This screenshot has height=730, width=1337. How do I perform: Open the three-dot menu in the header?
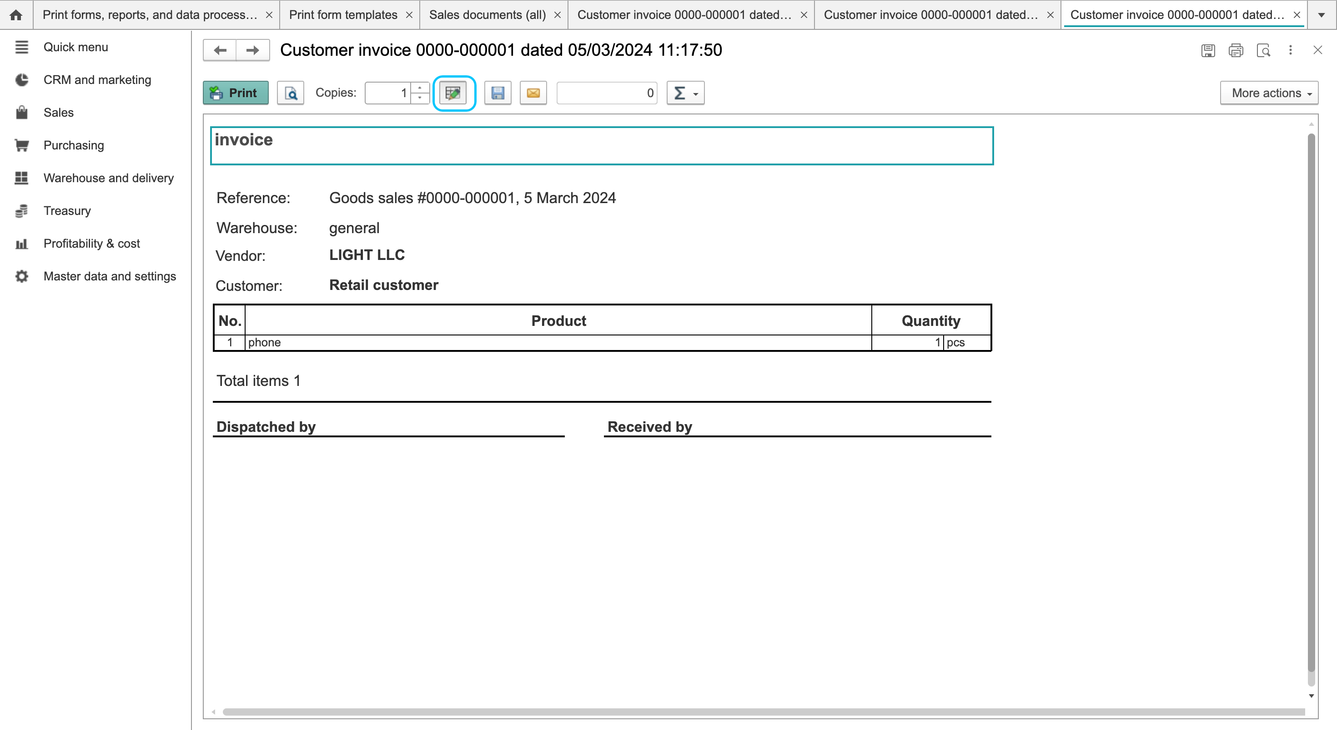tap(1290, 51)
